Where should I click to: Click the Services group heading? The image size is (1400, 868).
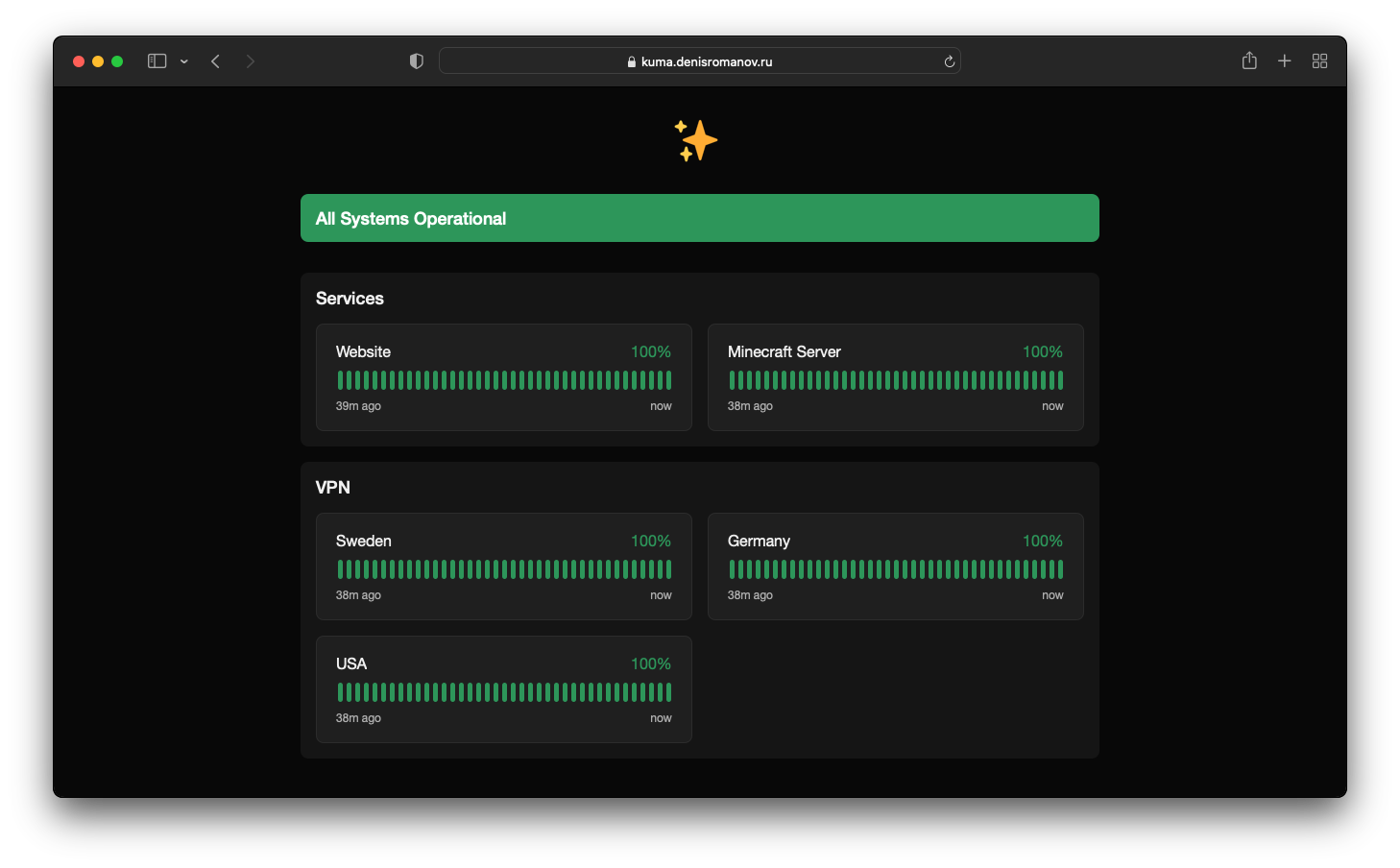tap(350, 299)
